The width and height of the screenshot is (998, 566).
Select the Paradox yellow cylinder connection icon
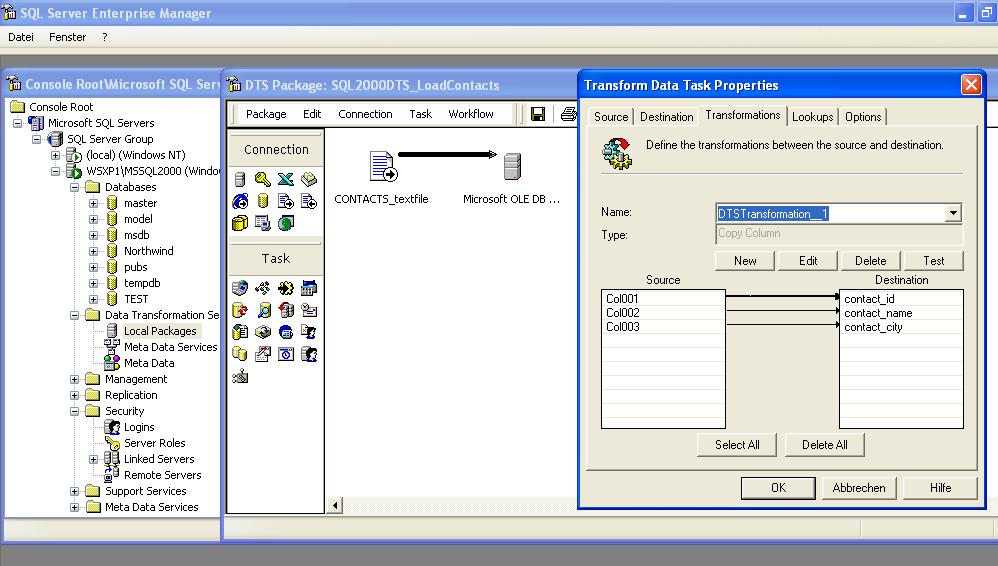coord(263,202)
